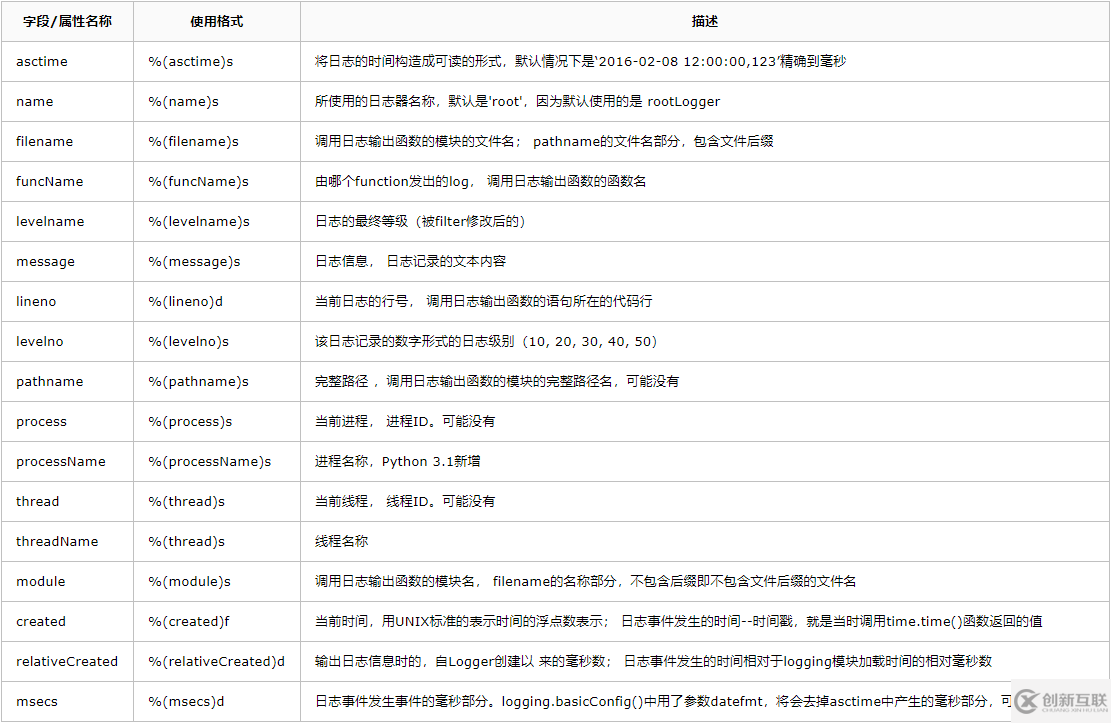Click the '%(msecs)d' format cell

[x=217, y=702]
